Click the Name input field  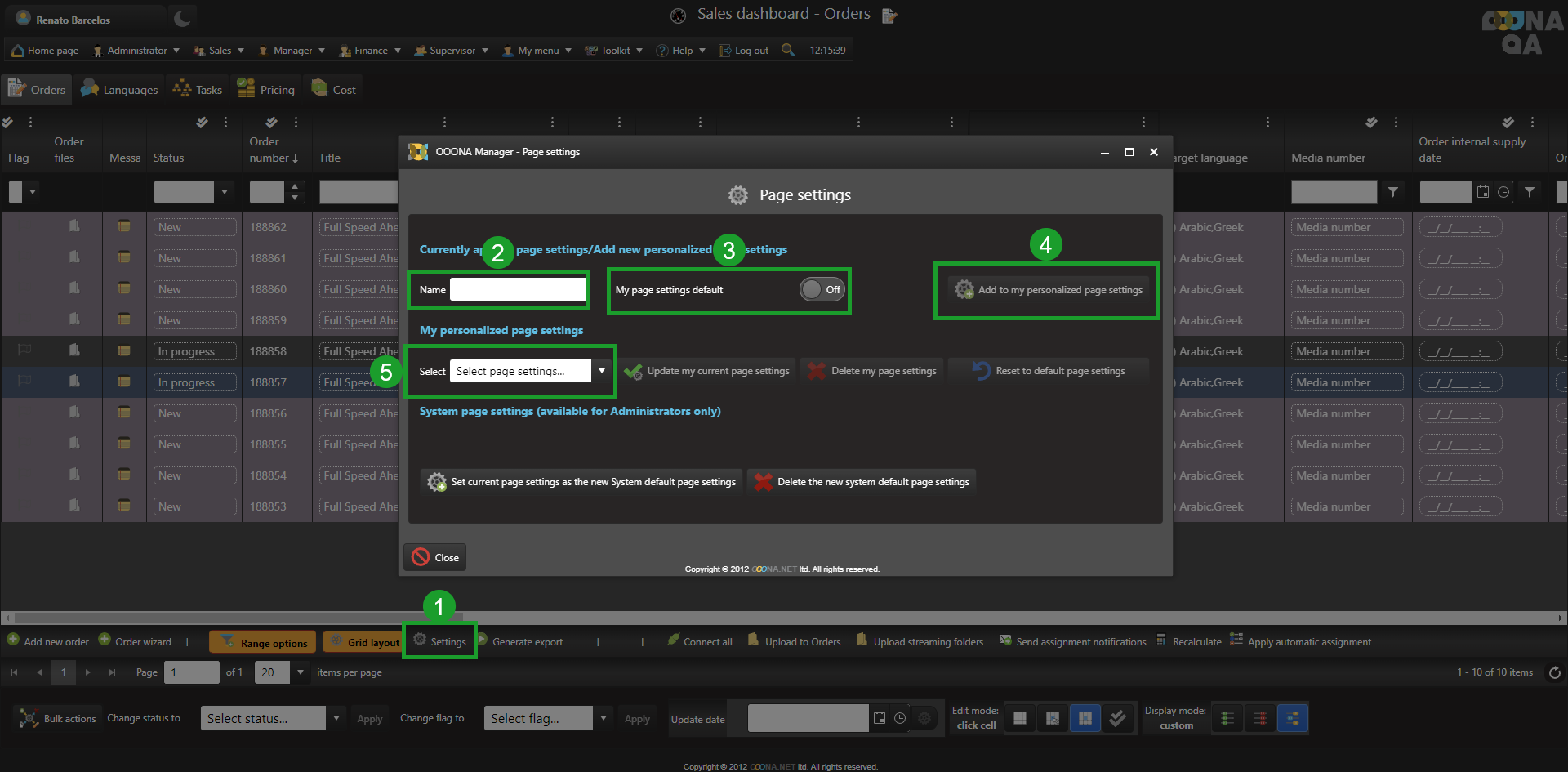point(517,289)
